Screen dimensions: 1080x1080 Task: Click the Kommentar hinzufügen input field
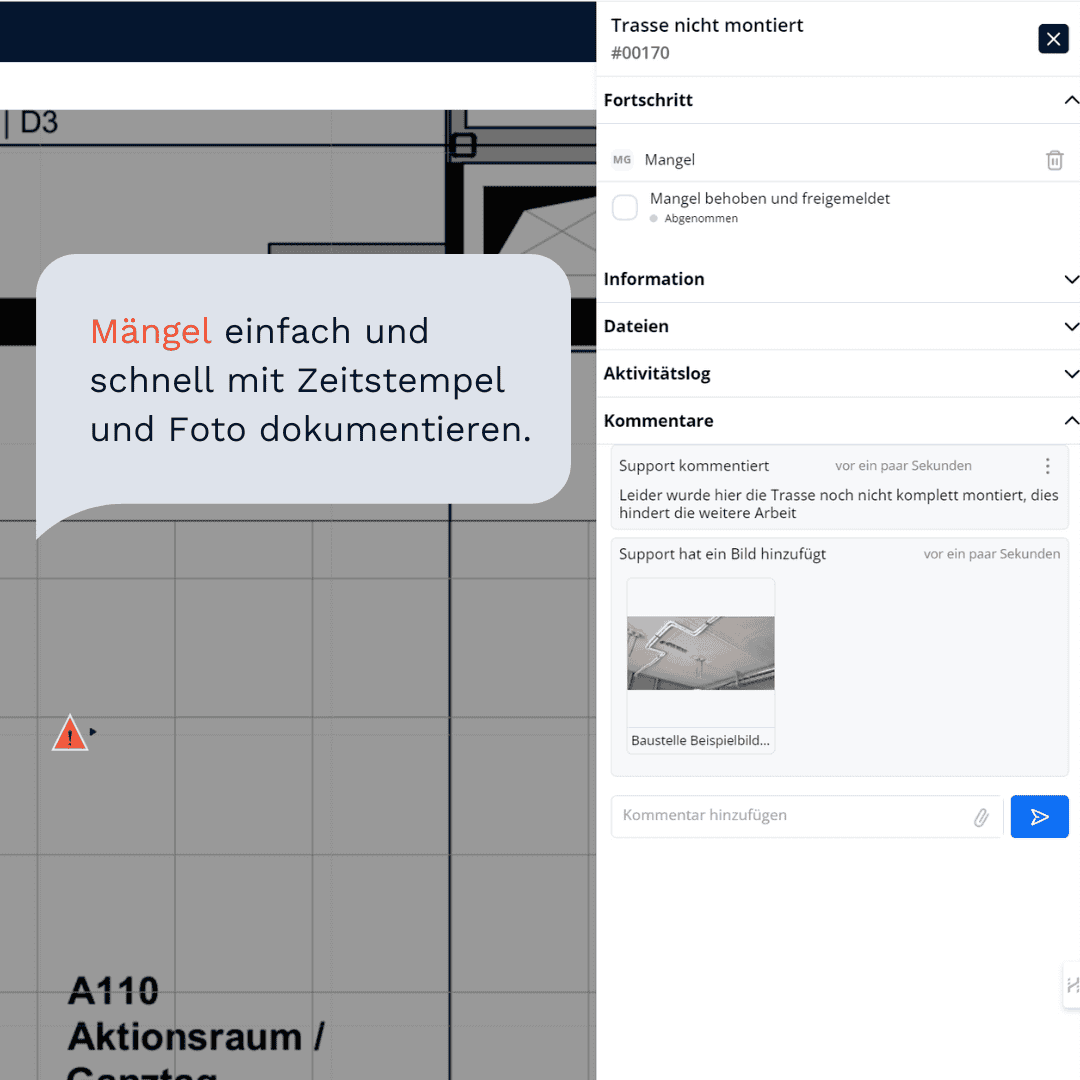pos(790,815)
